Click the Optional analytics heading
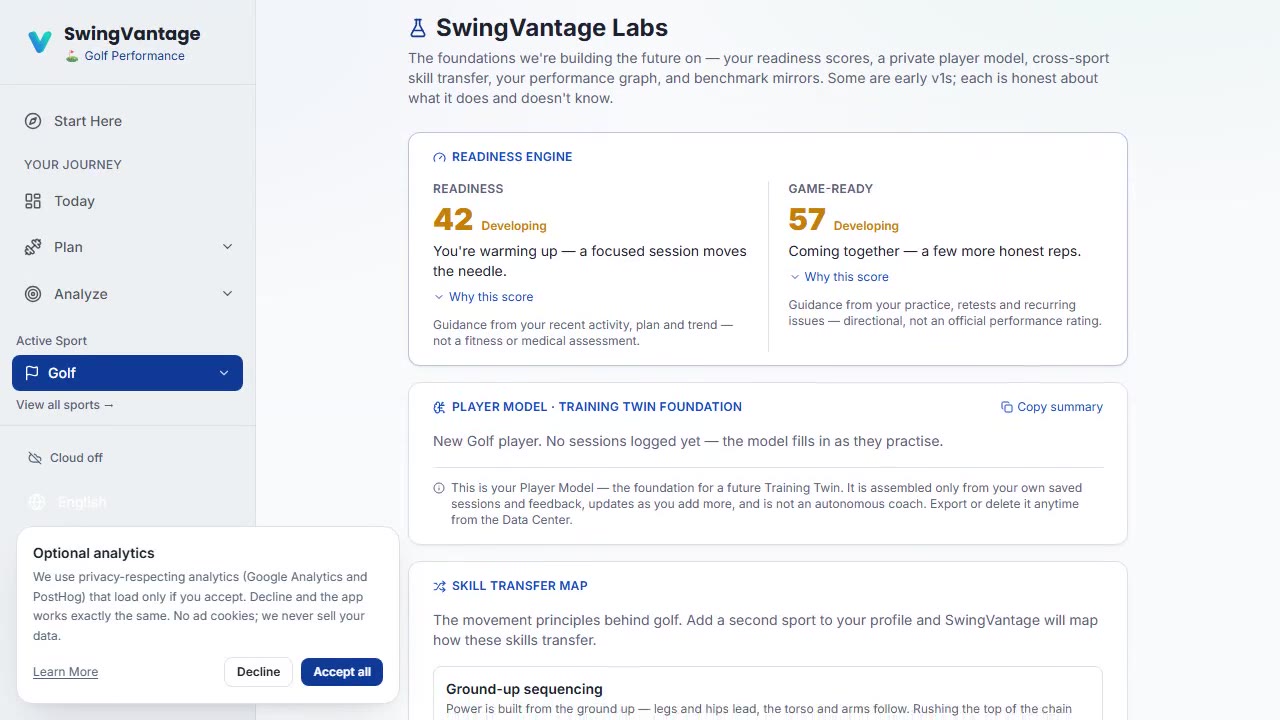 (94, 553)
